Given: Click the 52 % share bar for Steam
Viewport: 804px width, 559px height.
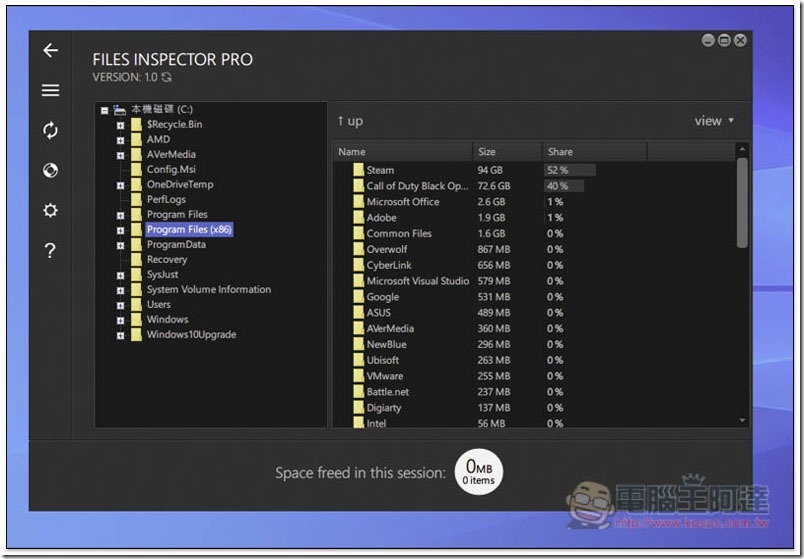Looking at the screenshot, I should pyautogui.click(x=570, y=170).
